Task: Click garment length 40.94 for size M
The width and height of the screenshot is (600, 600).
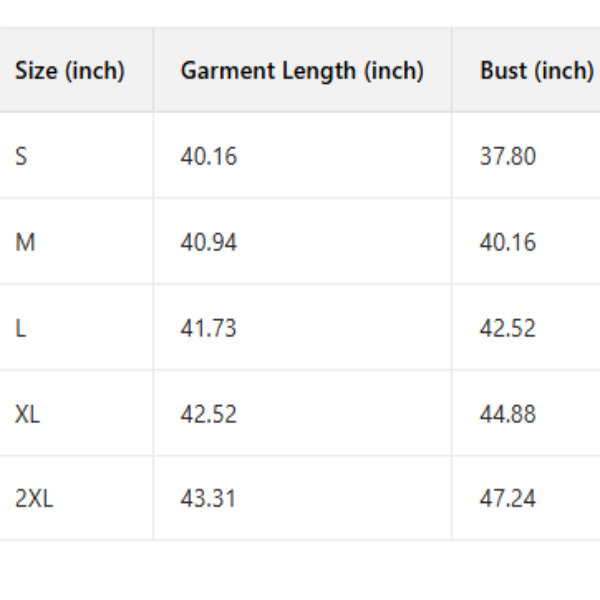Action: pos(209,242)
